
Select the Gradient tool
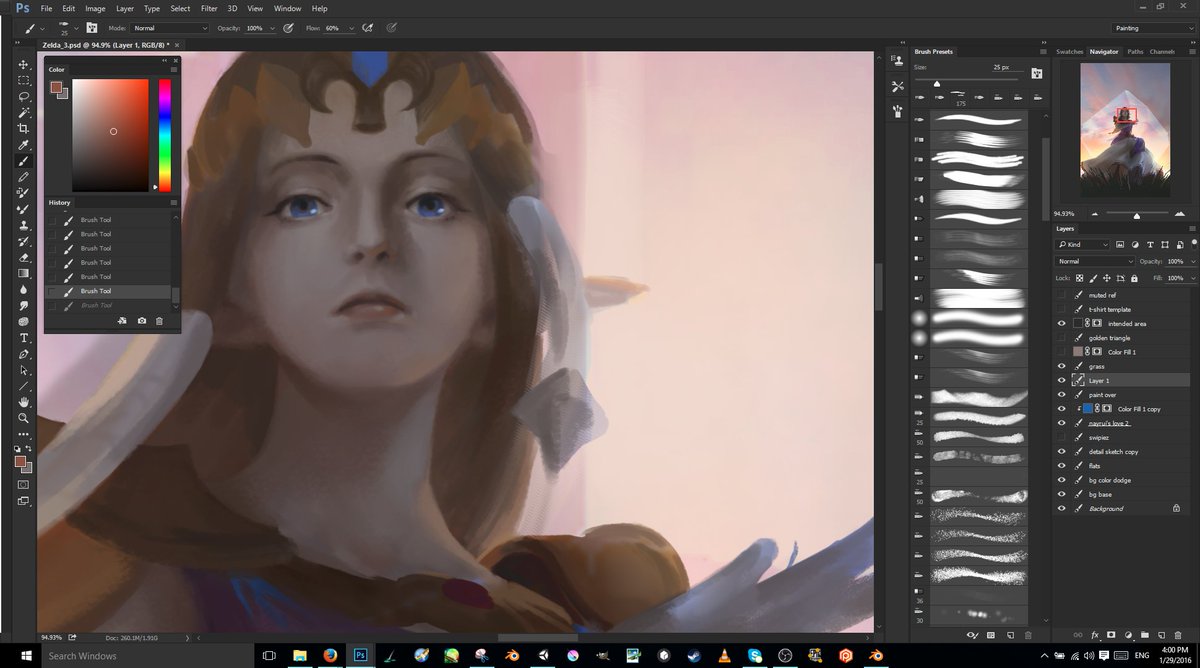tap(23, 273)
